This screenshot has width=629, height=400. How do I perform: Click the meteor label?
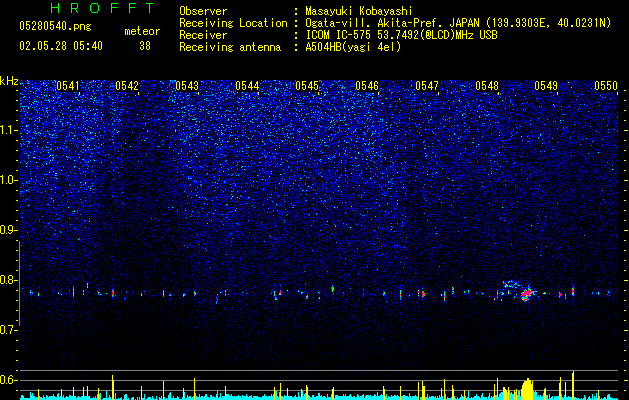tap(142, 31)
